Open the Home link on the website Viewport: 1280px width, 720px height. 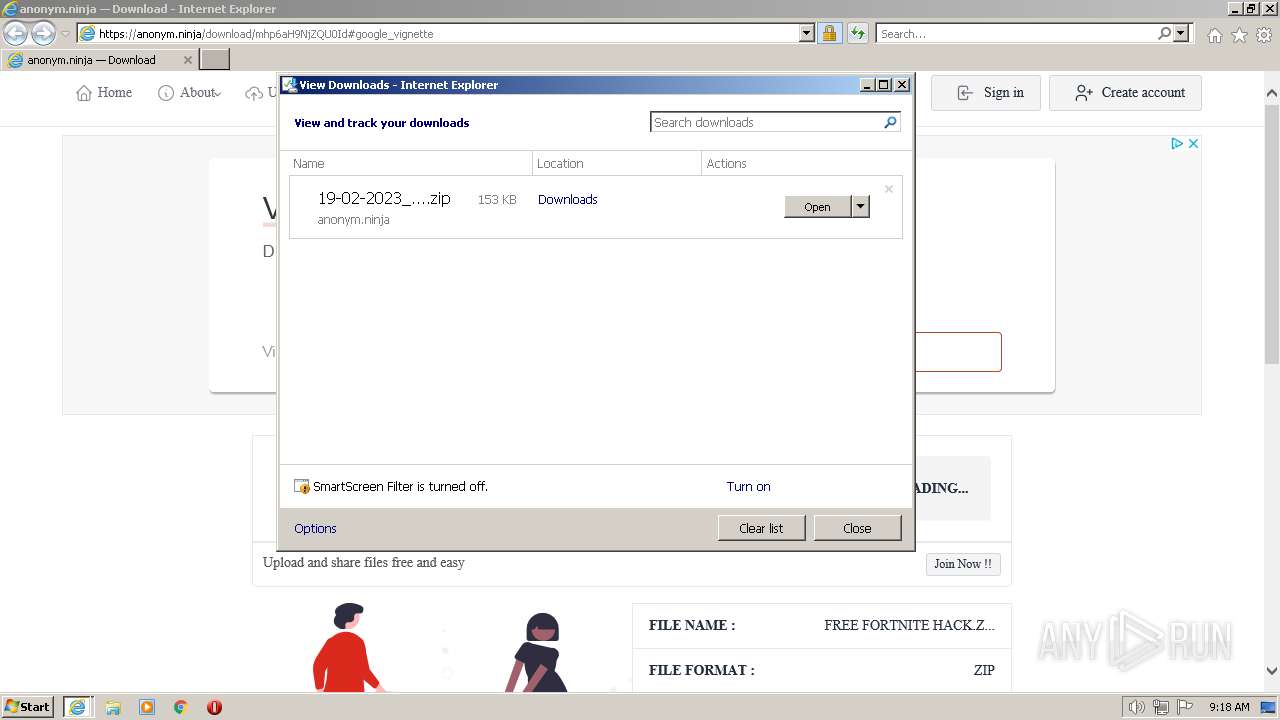104,93
